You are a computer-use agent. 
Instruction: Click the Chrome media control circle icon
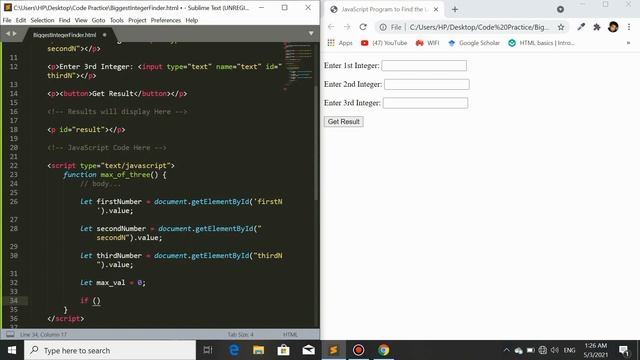[560, 9]
